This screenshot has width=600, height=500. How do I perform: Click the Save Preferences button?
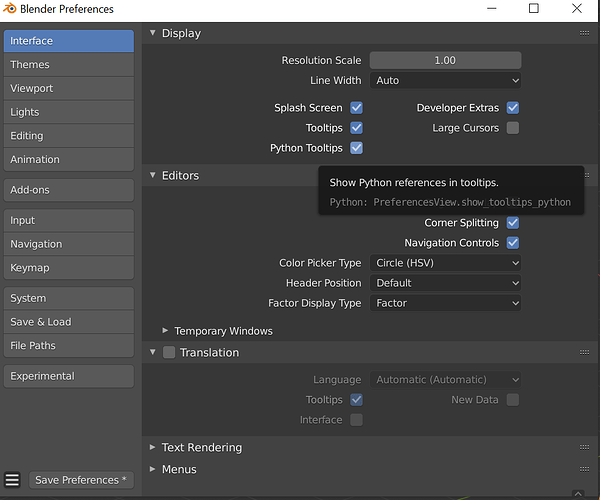pyautogui.click(x=81, y=480)
